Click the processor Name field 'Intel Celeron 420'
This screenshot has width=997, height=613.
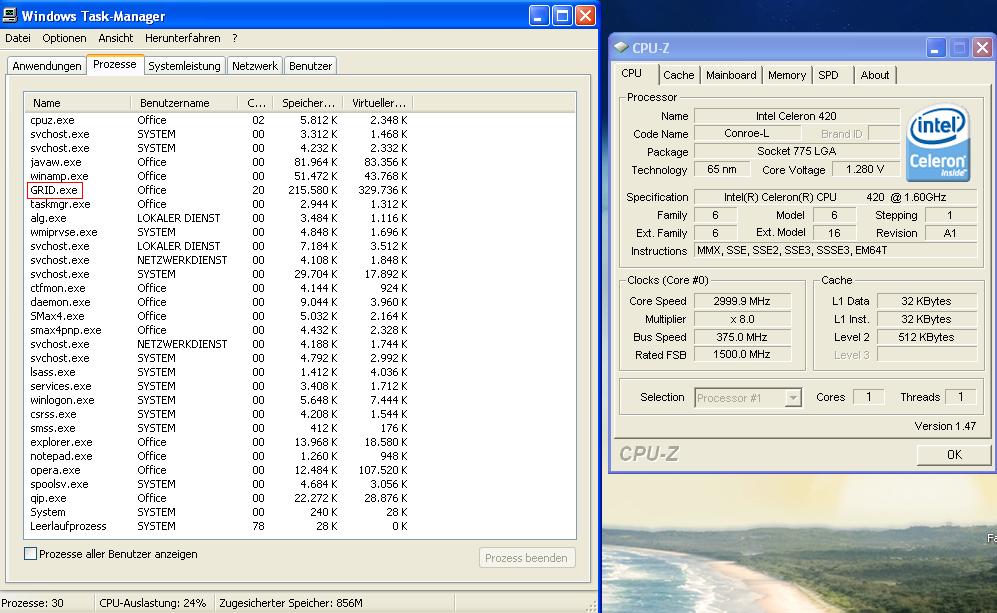(x=796, y=116)
